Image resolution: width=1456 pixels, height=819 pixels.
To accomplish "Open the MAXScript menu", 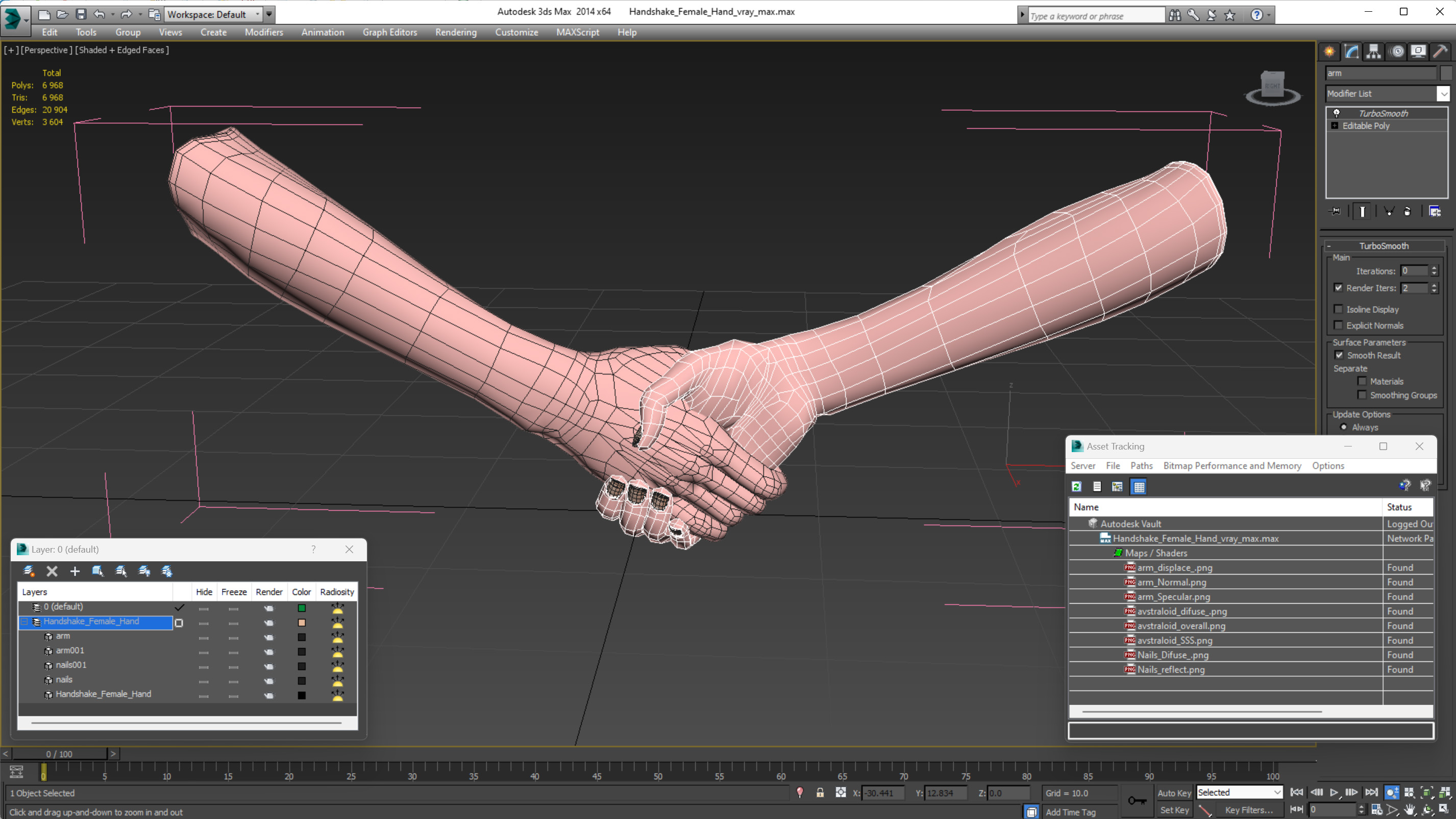I will click(x=578, y=32).
